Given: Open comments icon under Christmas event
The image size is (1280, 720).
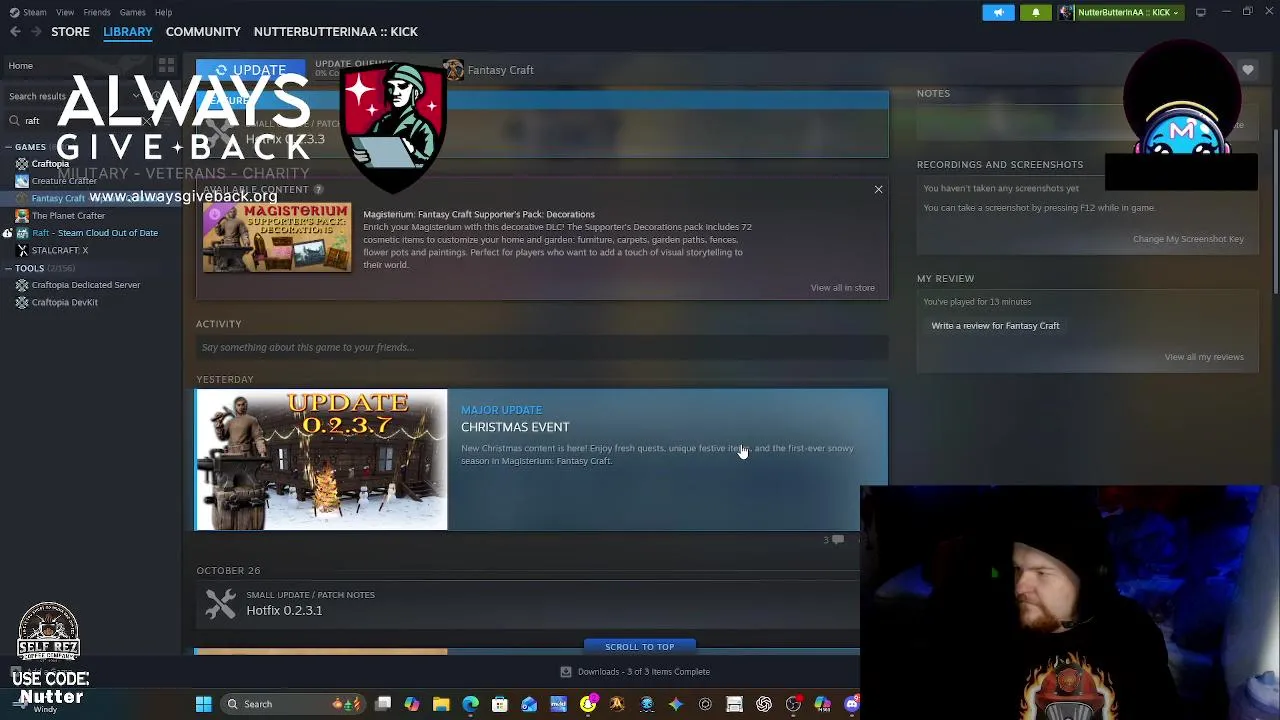Looking at the screenshot, I should point(837,540).
